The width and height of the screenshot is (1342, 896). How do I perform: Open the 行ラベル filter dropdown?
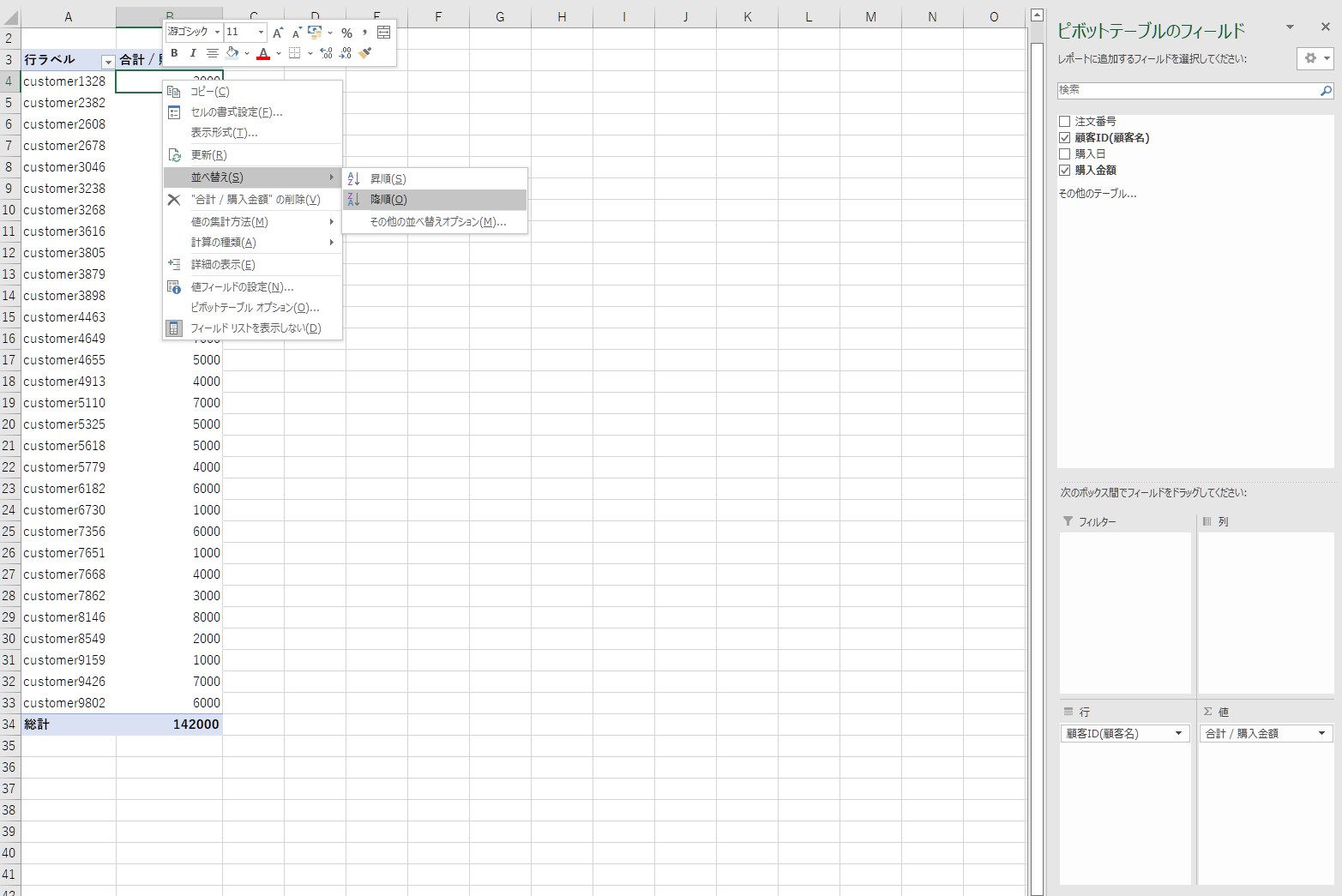pyautogui.click(x=107, y=61)
